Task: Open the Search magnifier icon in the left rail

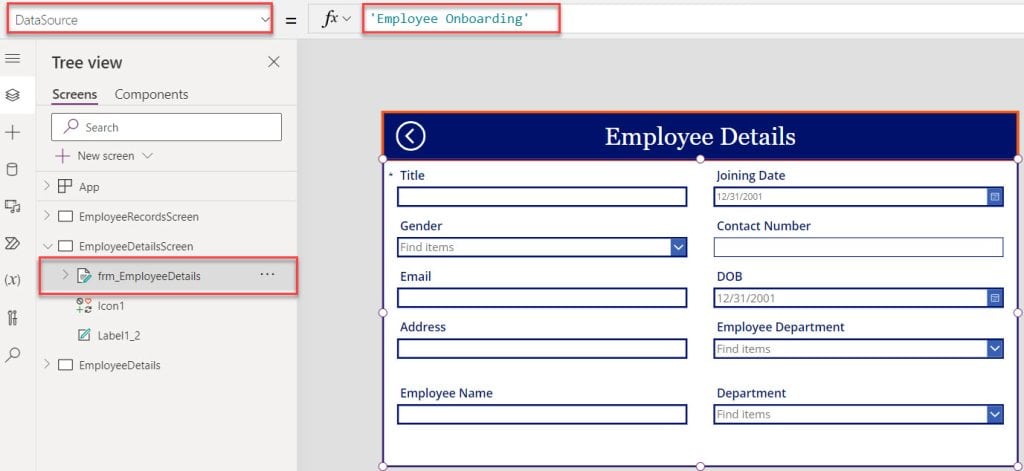Action: tap(12, 355)
